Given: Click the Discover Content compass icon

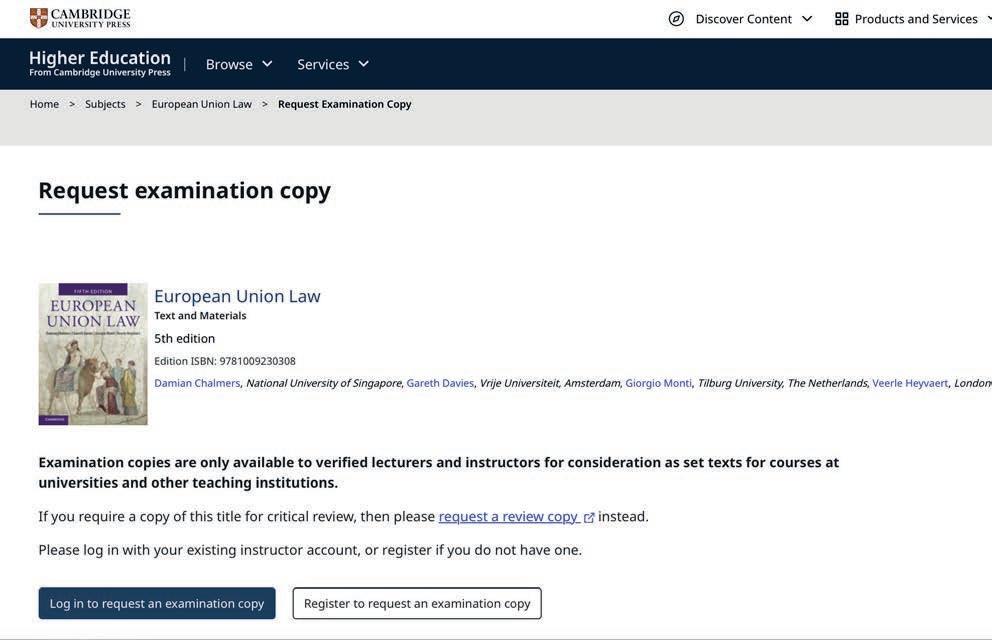Looking at the screenshot, I should 676,19.
